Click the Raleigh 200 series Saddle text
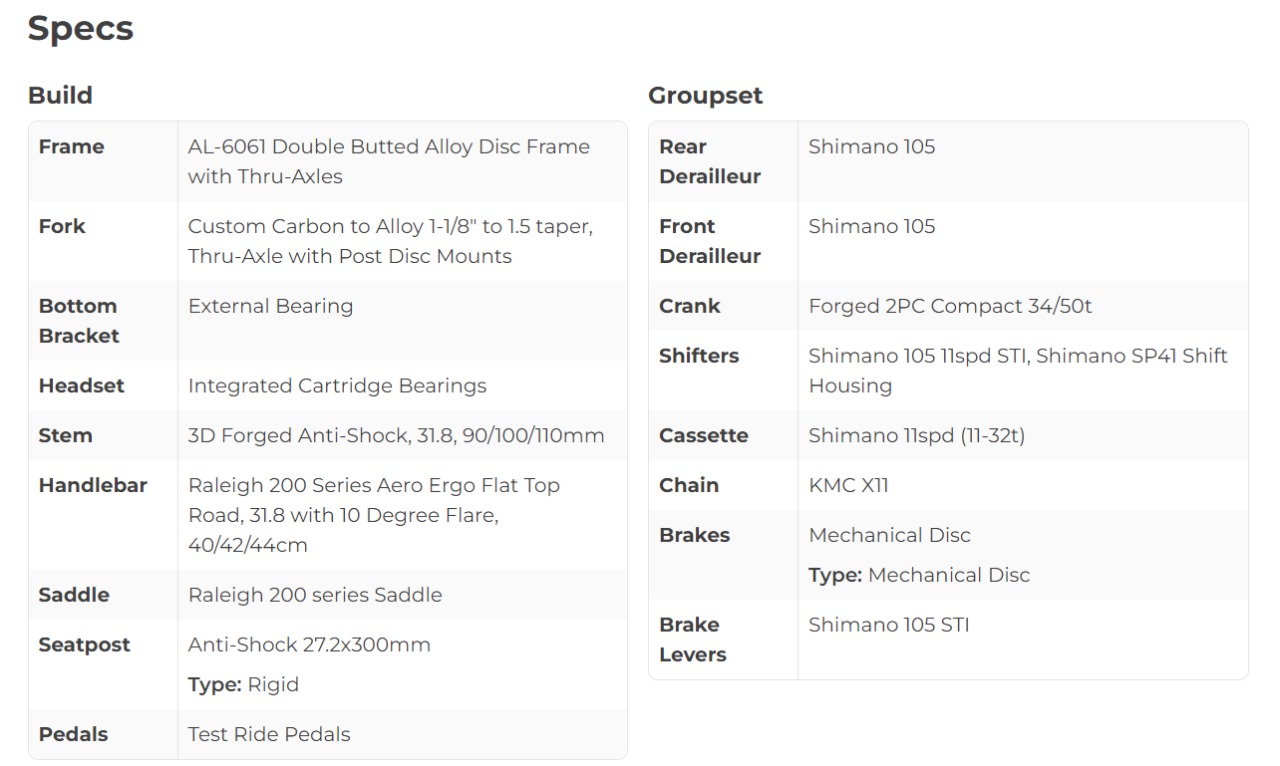This screenshot has width=1280, height=766. 315,595
